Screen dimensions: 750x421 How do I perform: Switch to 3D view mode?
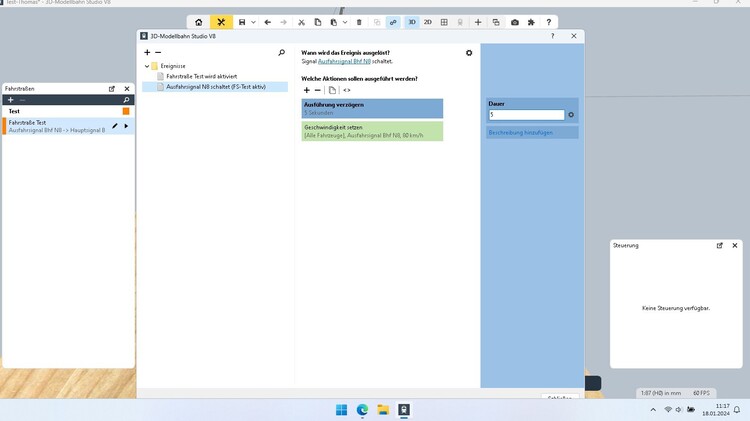[412, 22]
